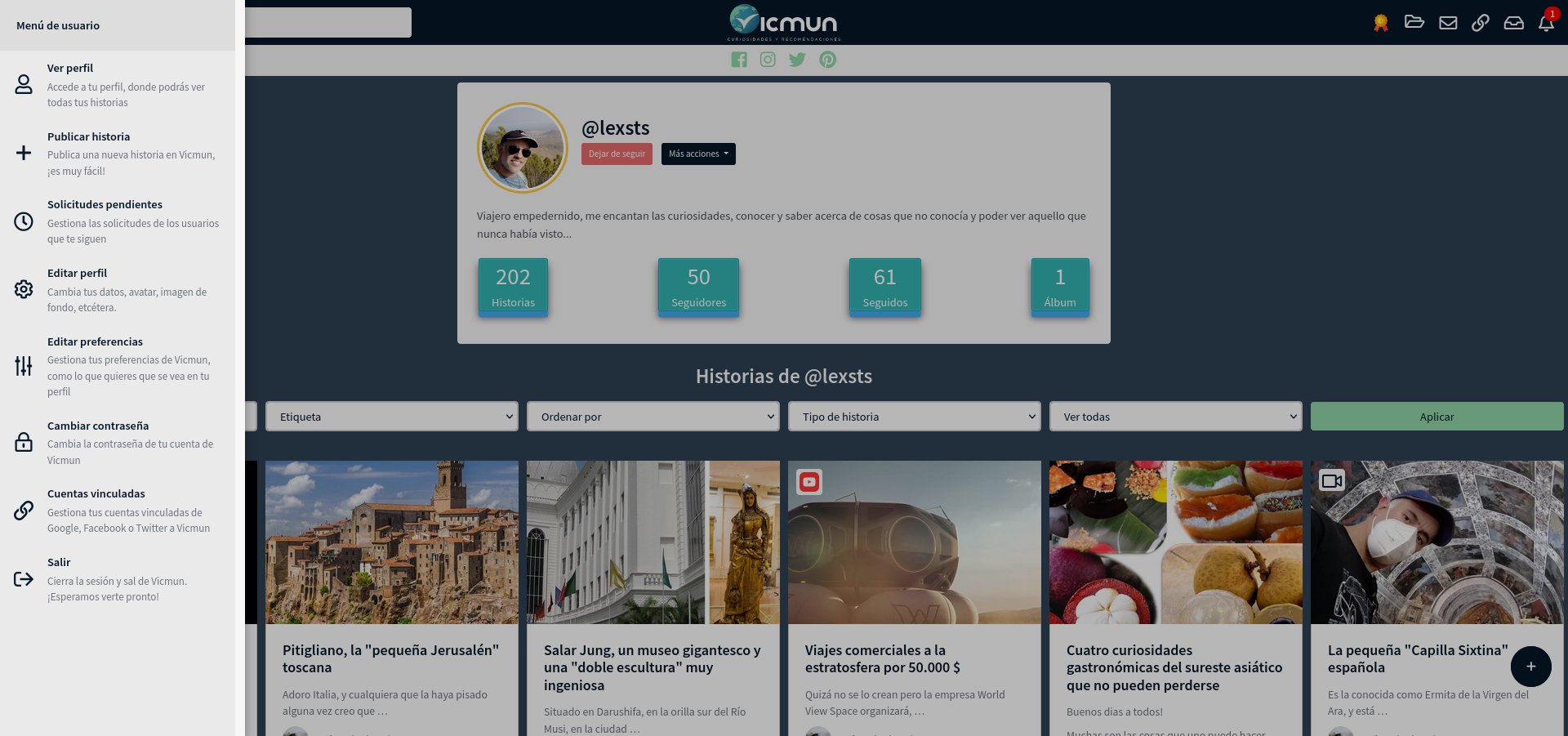Open Editar perfil menu entry
This screenshot has width=1568, height=736.
(118, 290)
